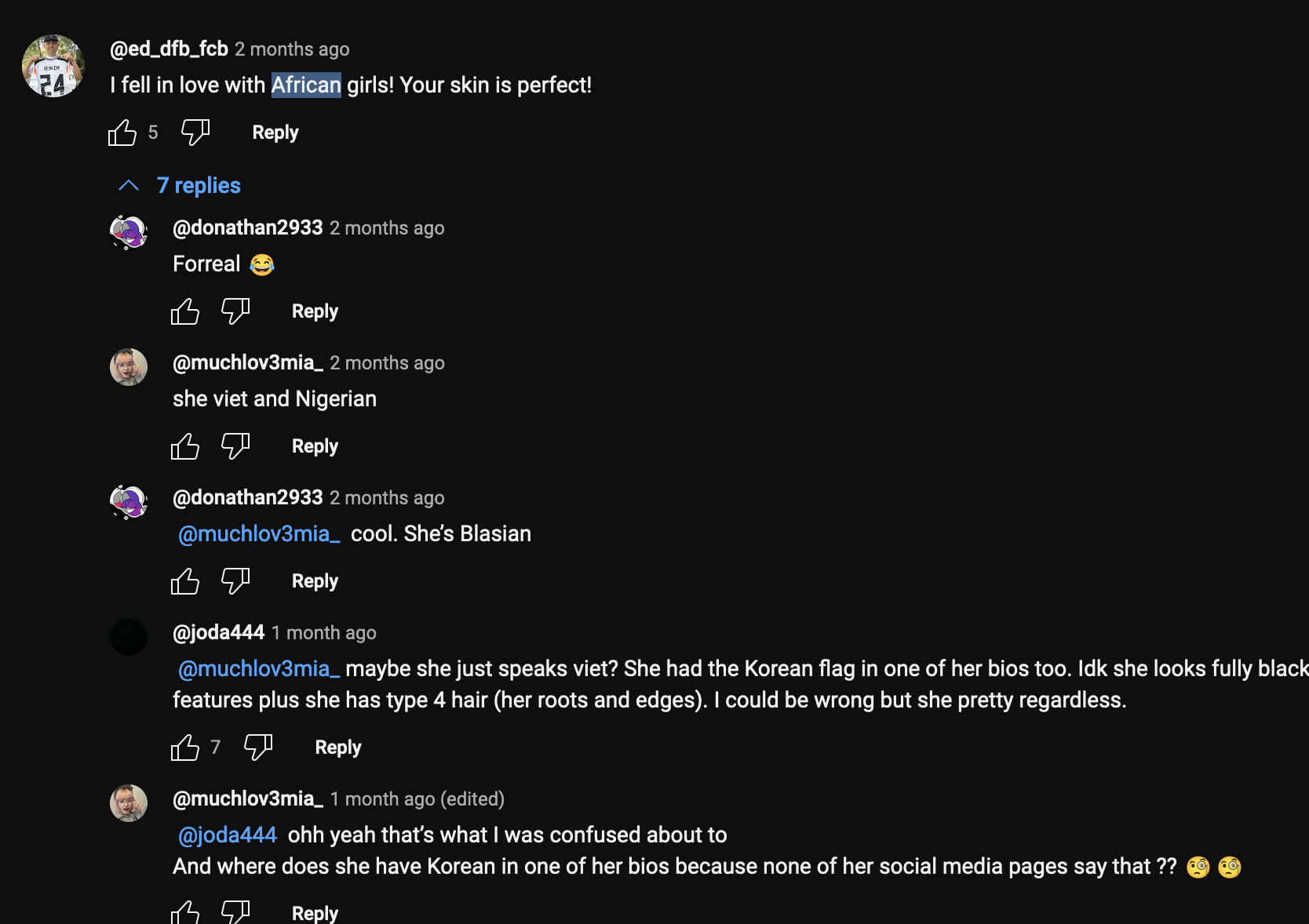Screen dimensions: 1309x924
Task: Reply to @joda444's comment
Action: coord(338,748)
